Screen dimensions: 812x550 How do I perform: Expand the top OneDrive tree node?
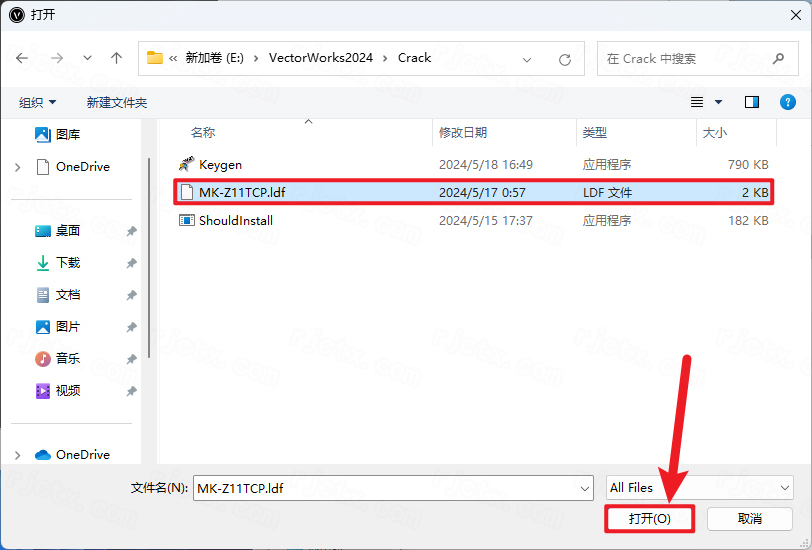(18, 167)
